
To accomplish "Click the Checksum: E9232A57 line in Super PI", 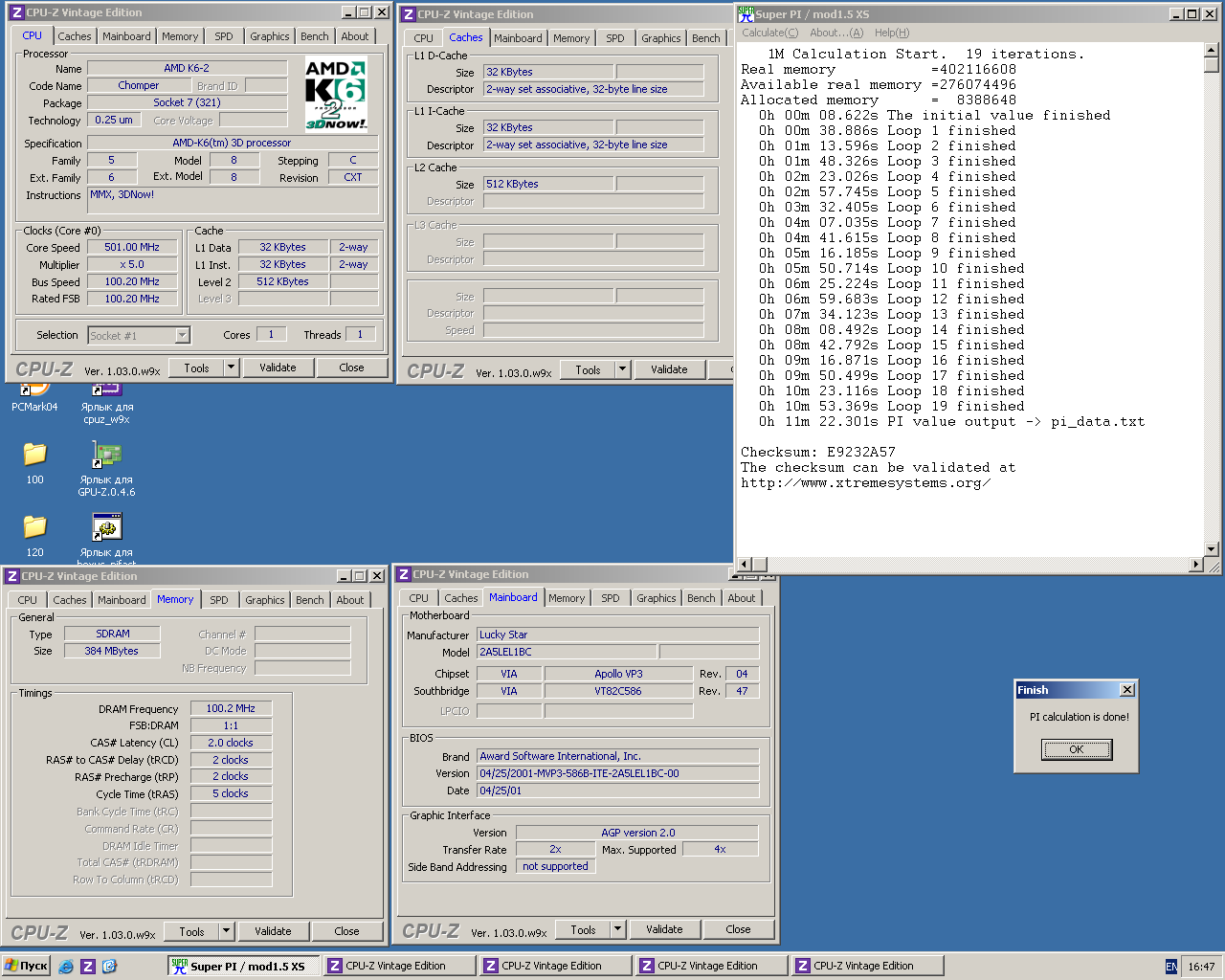I will 818,453.
